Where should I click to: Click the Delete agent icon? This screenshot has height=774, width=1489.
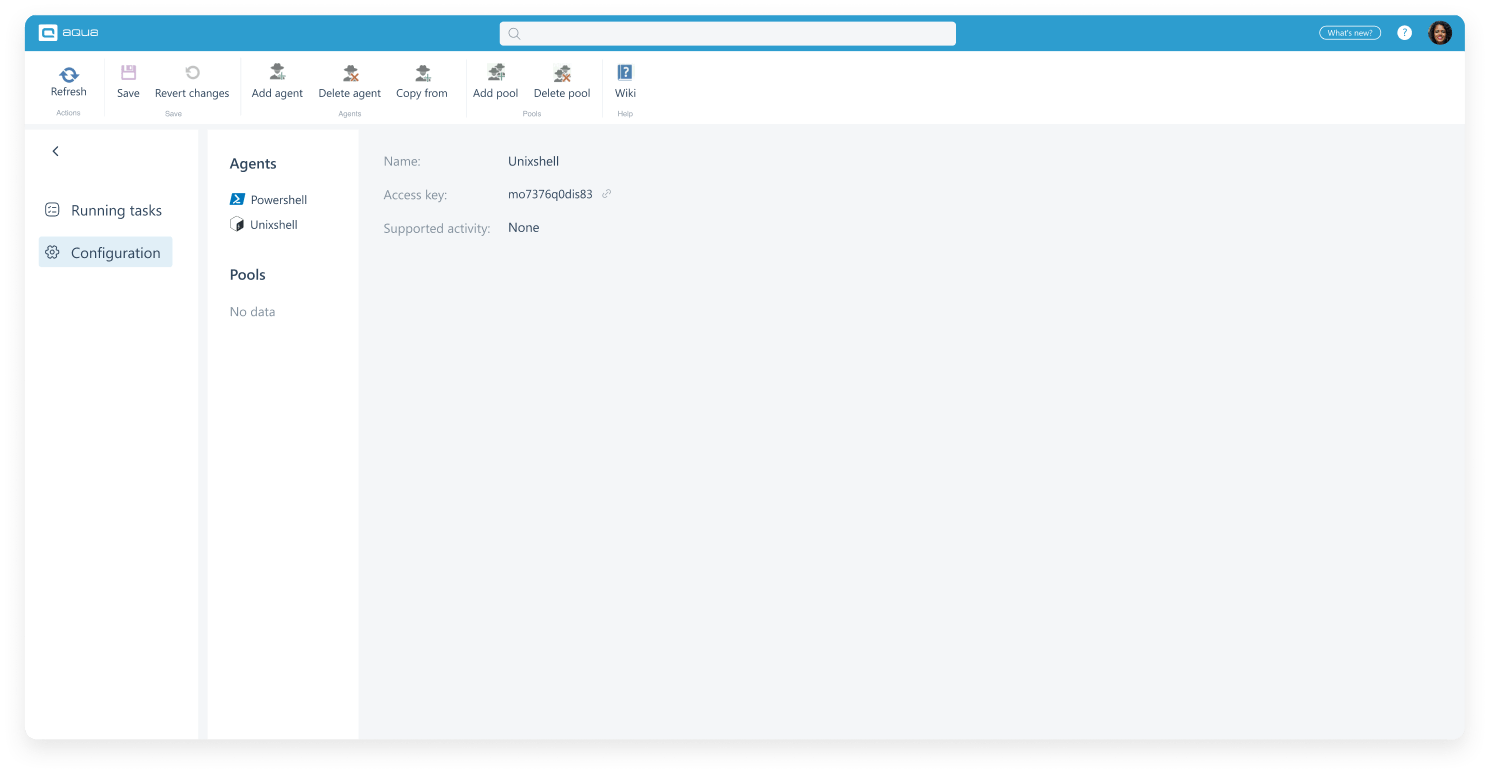(x=349, y=74)
